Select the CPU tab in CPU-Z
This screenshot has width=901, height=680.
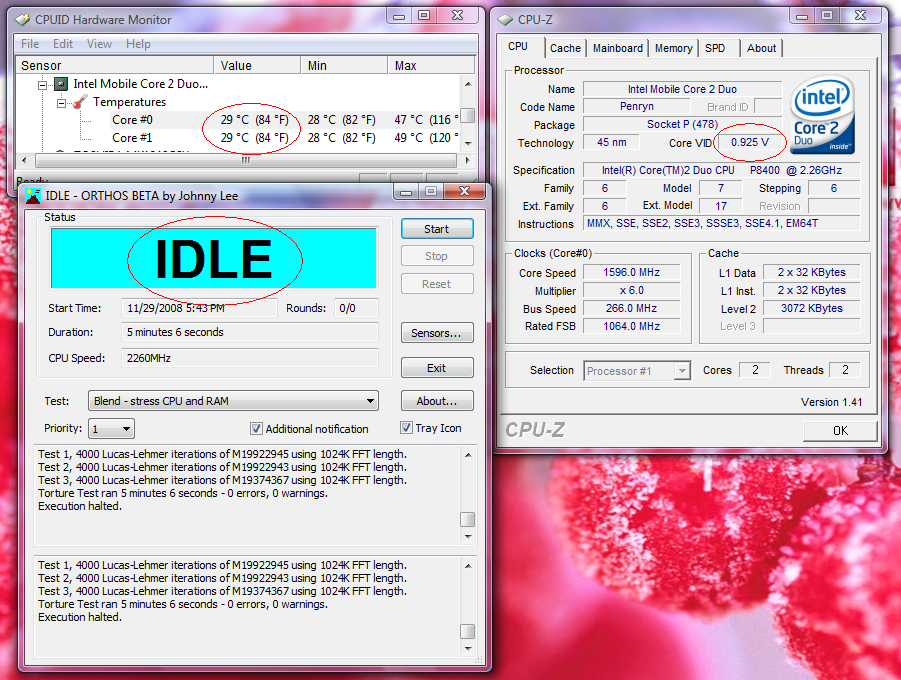point(519,47)
